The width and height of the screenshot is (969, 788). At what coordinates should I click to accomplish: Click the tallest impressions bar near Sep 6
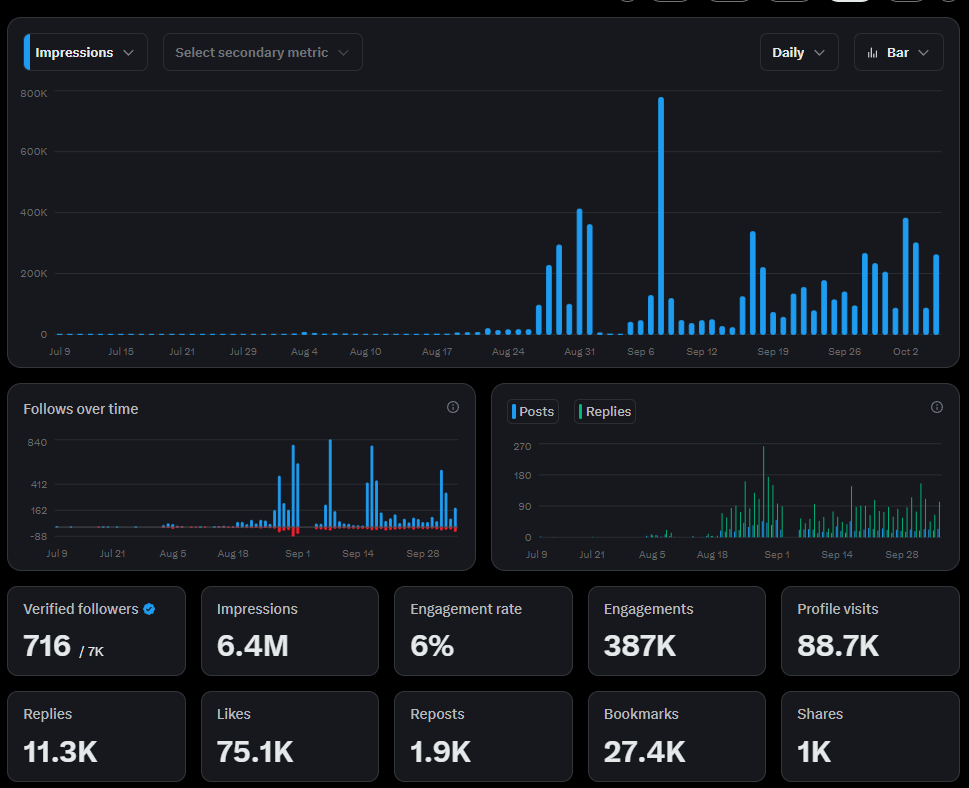[x=661, y=216]
